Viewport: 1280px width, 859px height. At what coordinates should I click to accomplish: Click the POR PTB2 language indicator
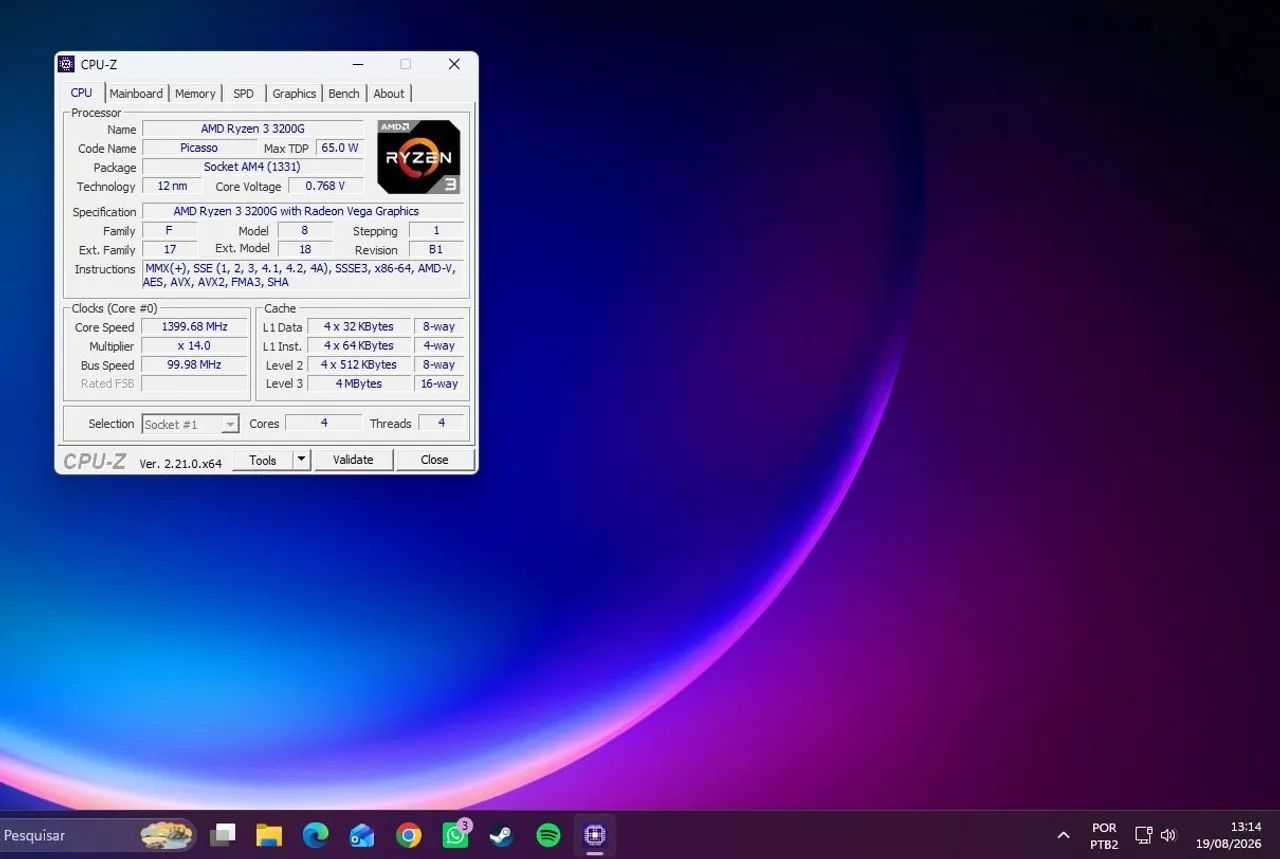[x=1104, y=836]
